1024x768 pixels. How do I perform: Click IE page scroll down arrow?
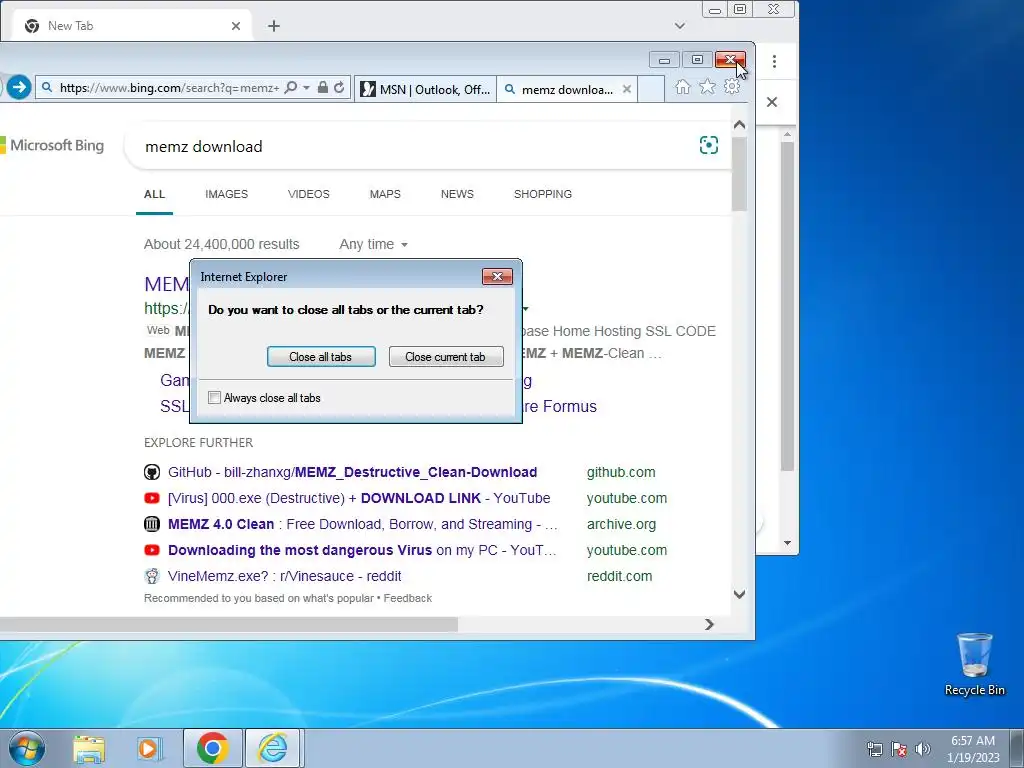coord(739,594)
